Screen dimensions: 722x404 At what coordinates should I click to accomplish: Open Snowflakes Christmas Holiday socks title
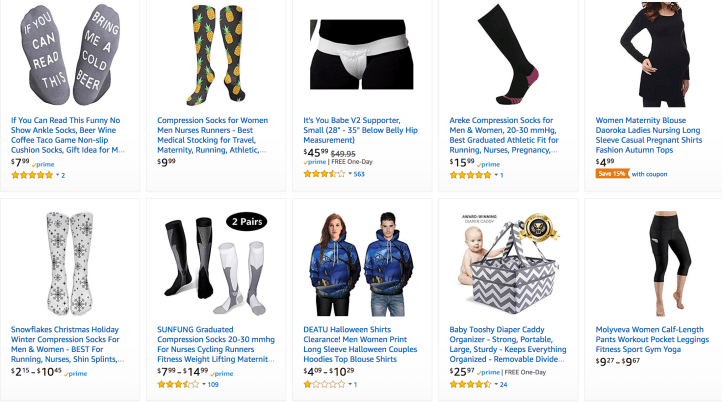coord(67,344)
